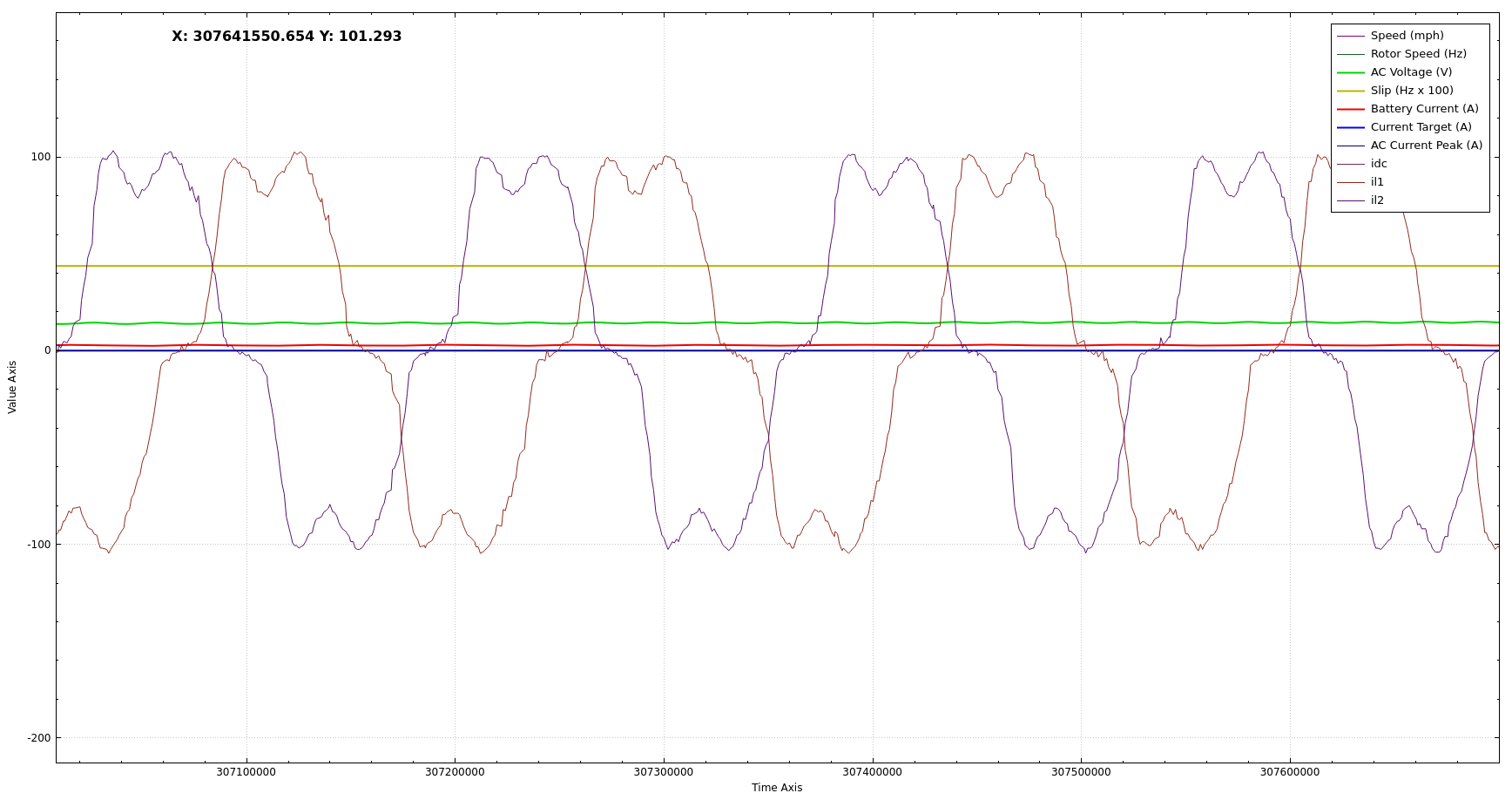Click the Speed (mph) legend entry
This screenshot has height=800, width=1512.
coord(1407,36)
